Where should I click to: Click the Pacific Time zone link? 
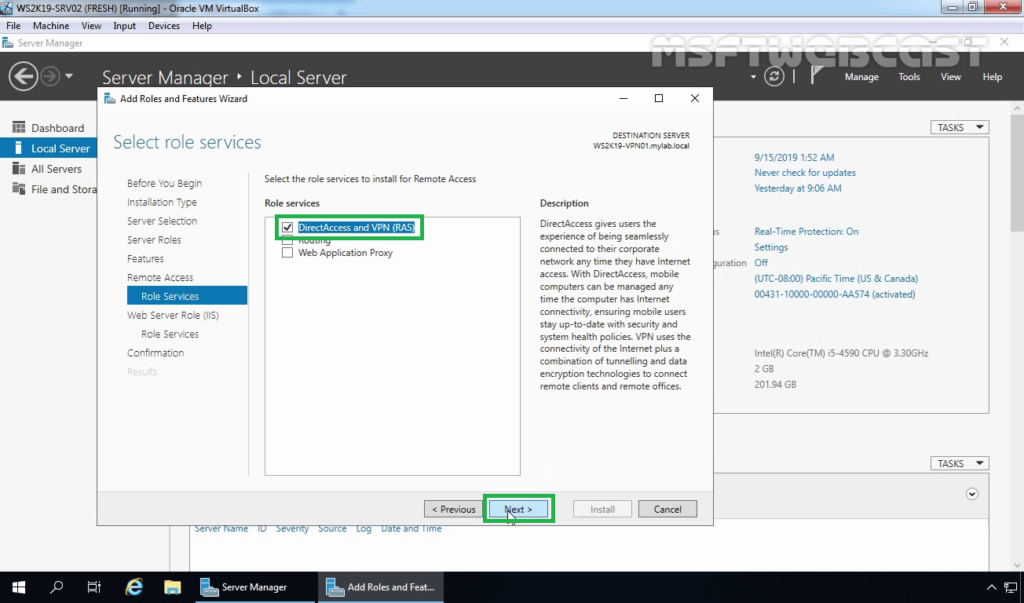tap(836, 278)
